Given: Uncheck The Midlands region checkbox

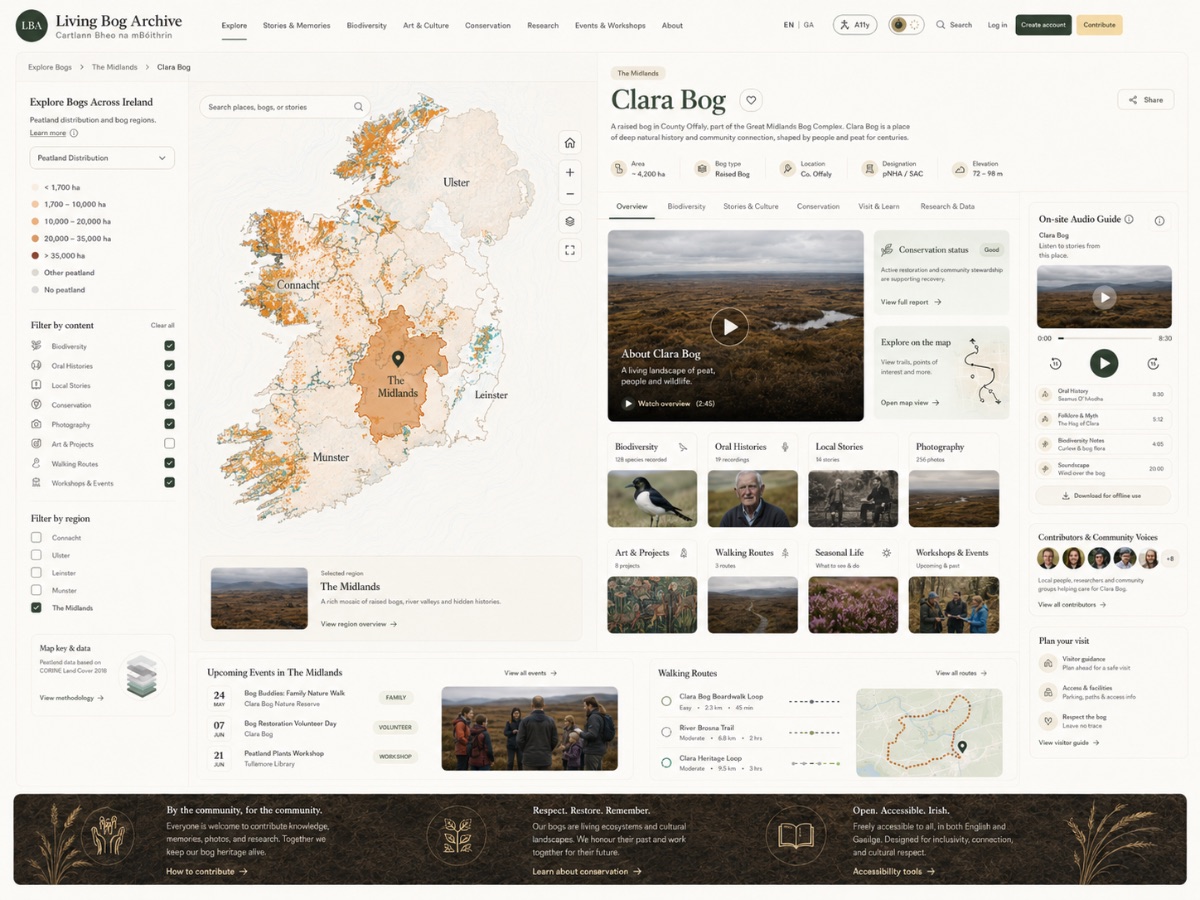Looking at the screenshot, I should pyautogui.click(x=36, y=608).
